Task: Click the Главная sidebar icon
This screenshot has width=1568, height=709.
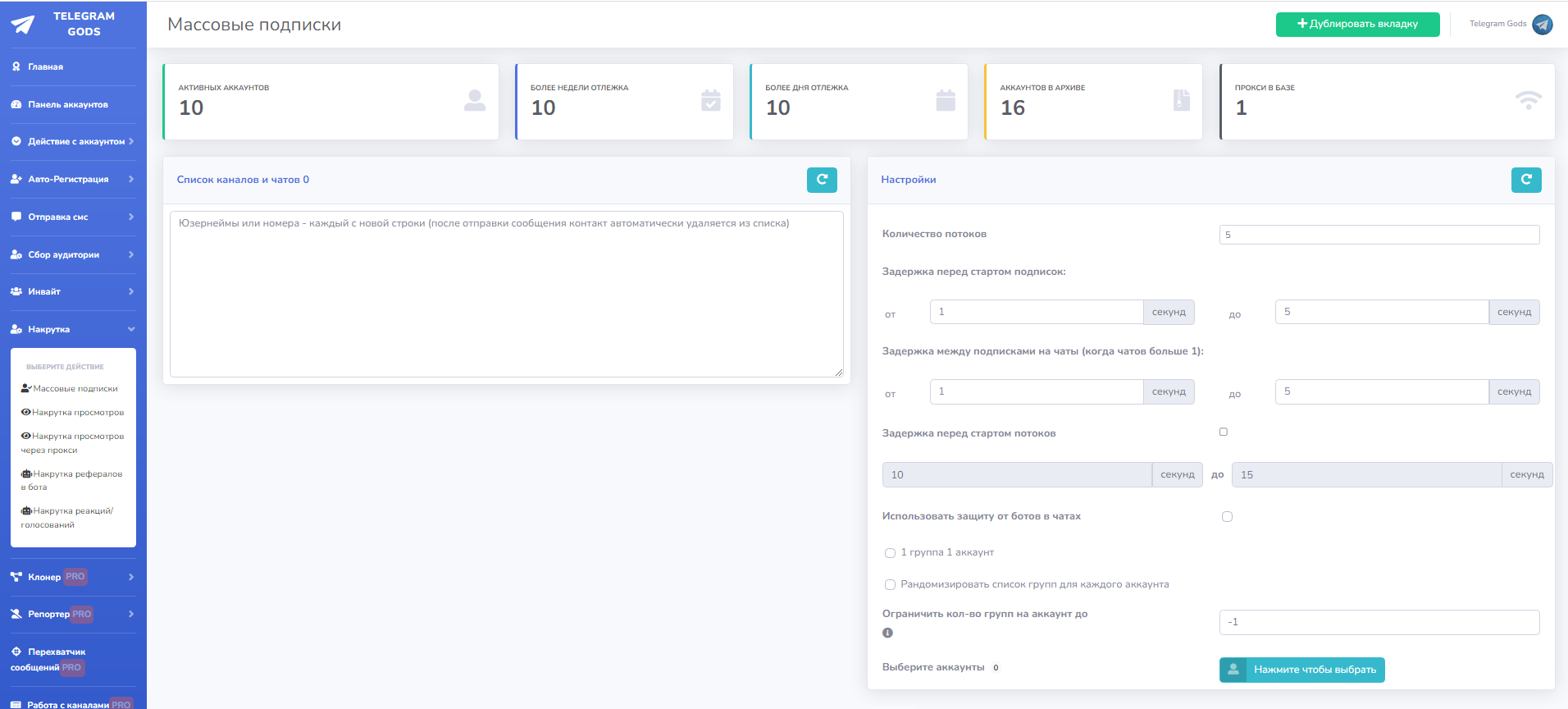Action: click(x=16, y=66)
